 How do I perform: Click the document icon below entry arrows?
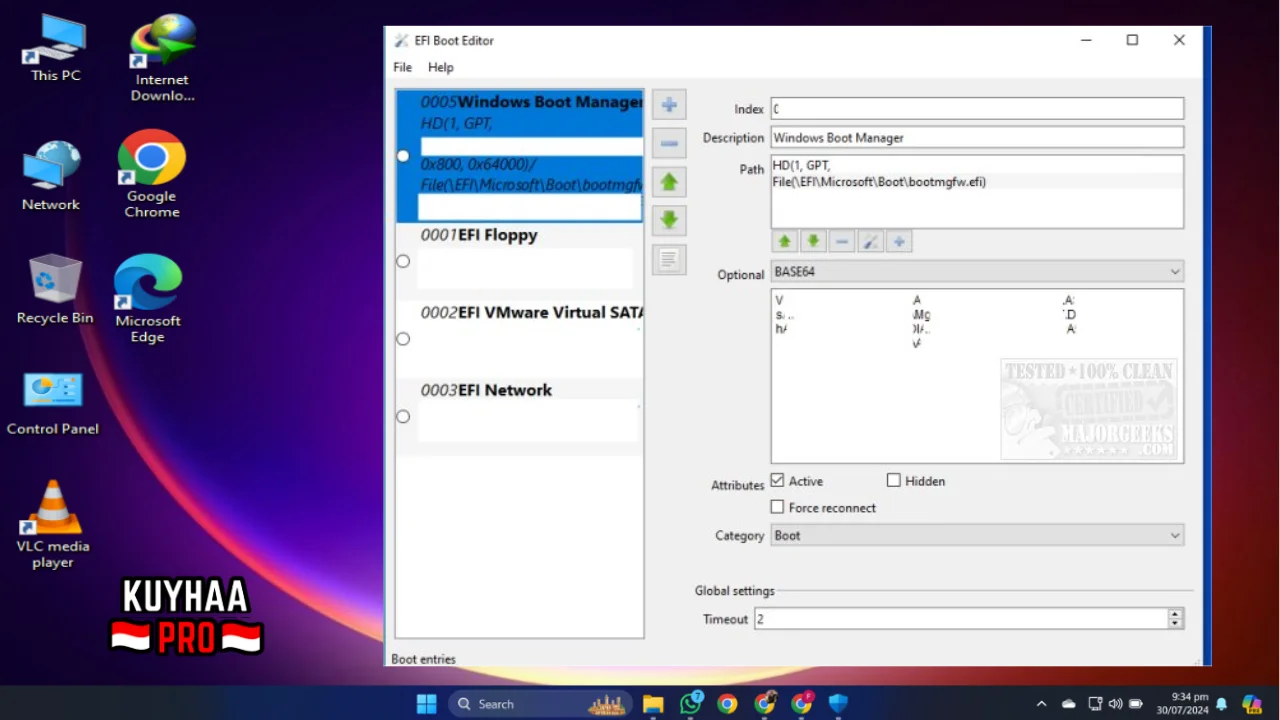pyautogui.click(x=669, y=259)
